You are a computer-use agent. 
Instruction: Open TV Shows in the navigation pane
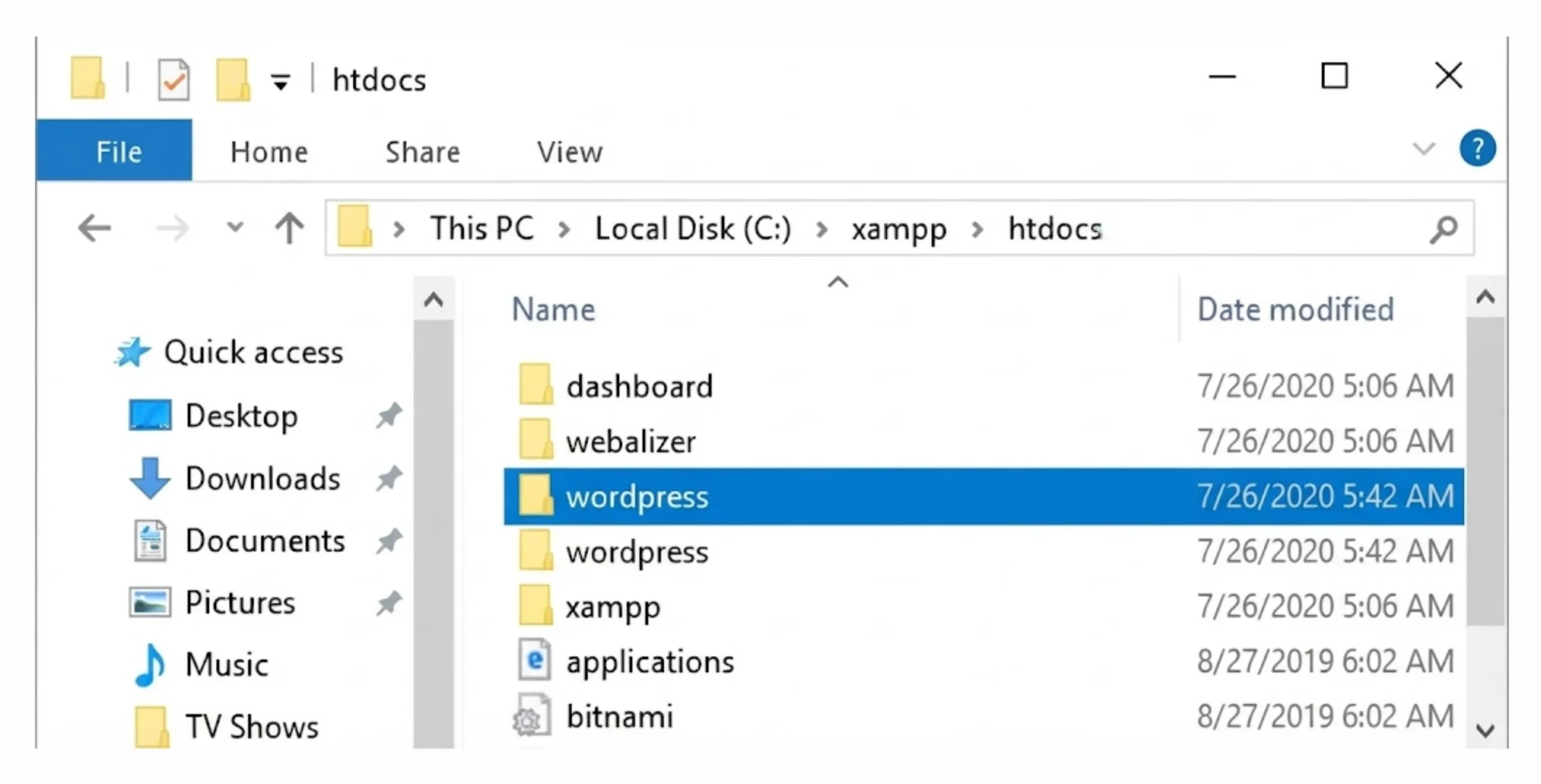coord(252,726)
